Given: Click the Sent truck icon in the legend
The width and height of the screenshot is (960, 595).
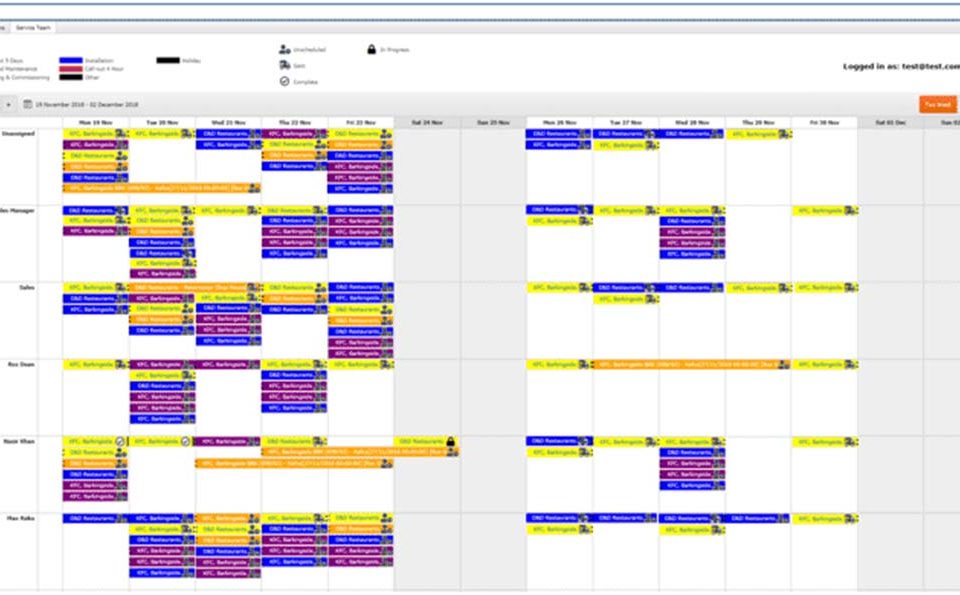Looking at the screenshot, I should 285,65.
